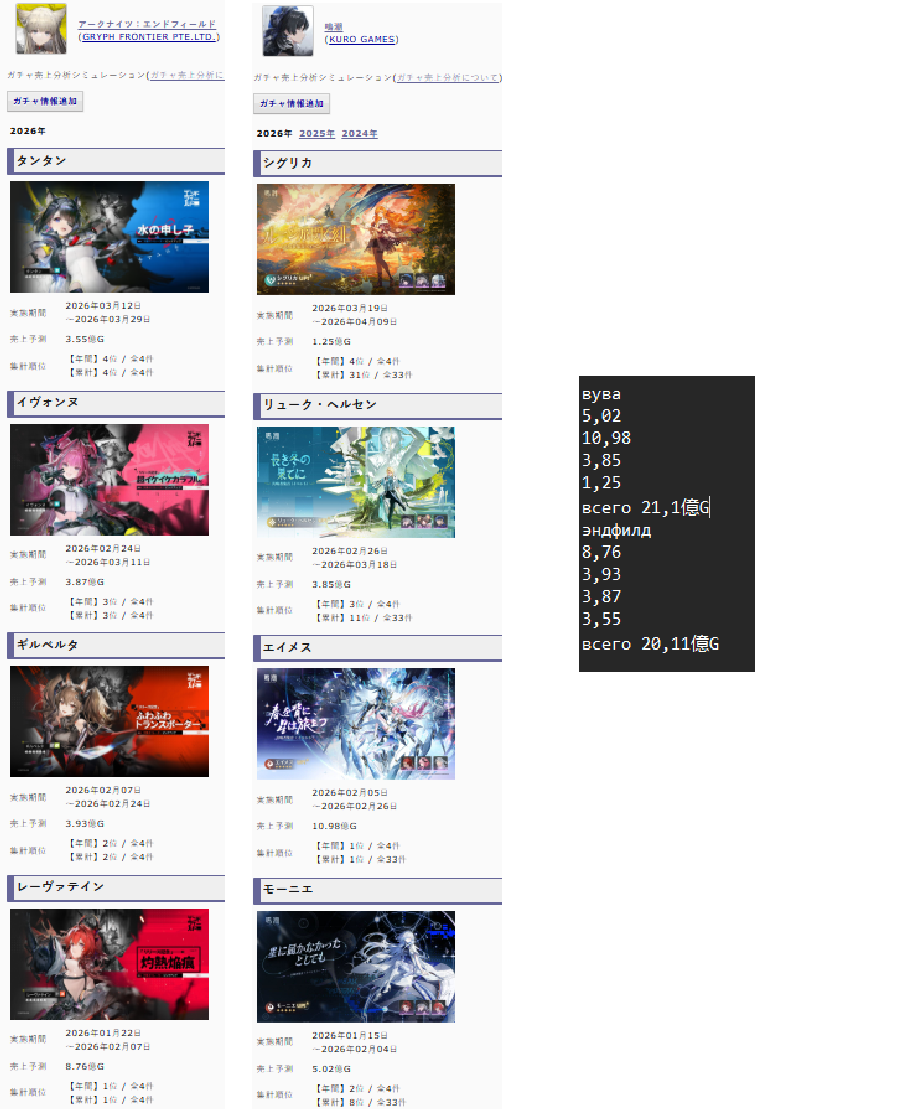Click the エイメス section heading
897x1109 pixels.
coord(378,648)
